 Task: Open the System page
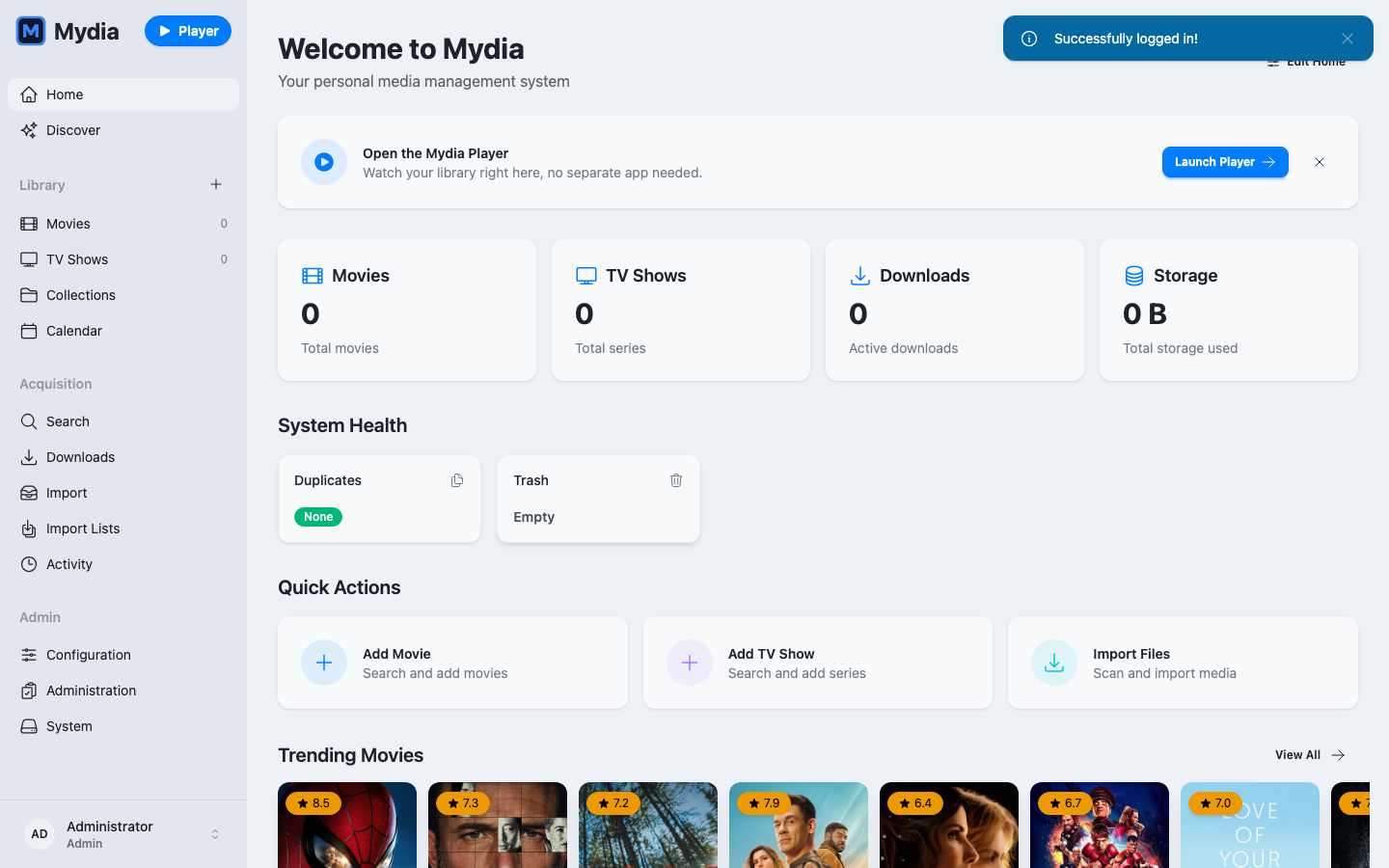(x=123, y=726)
